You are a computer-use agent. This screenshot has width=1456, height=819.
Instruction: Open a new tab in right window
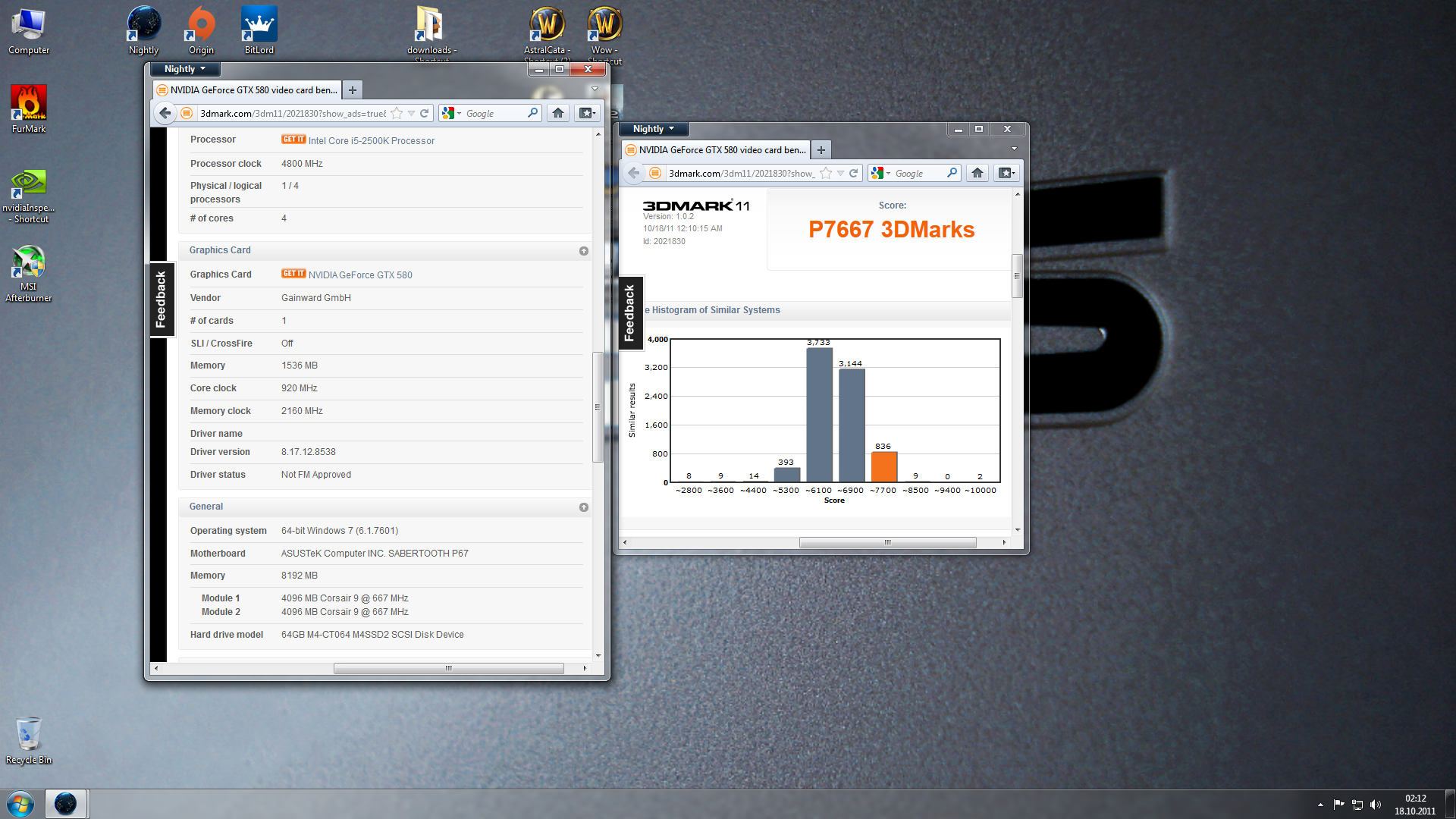pos(821,150)
